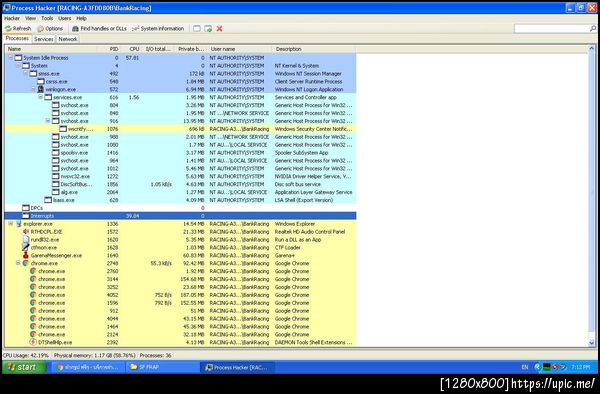This screenshot has width=600, height=394.
Task: Click the Physical memory status bar entry
Action: (94, 355)
